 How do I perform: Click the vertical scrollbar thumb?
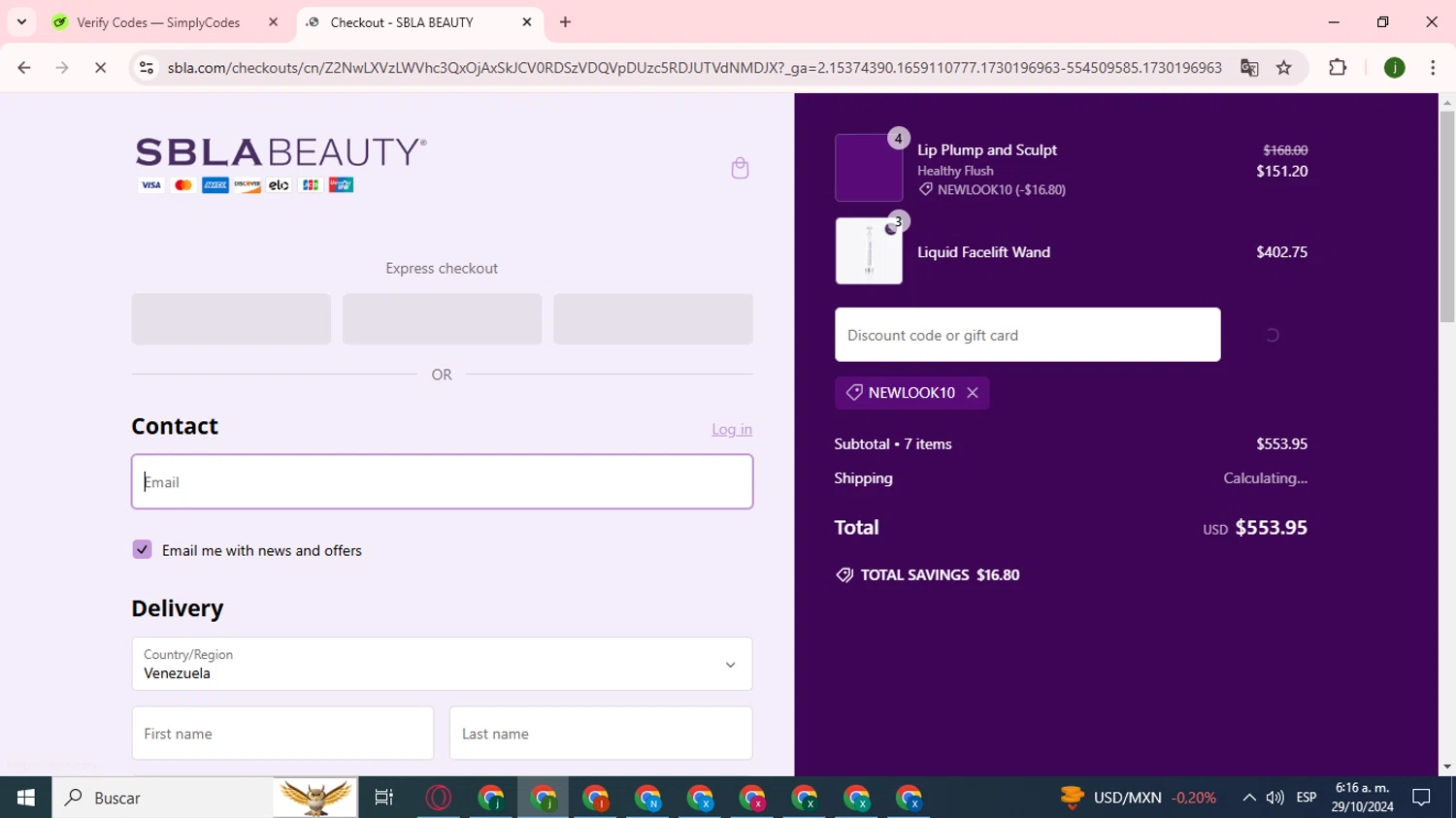pyautogui.click(x=1446, y=216)
